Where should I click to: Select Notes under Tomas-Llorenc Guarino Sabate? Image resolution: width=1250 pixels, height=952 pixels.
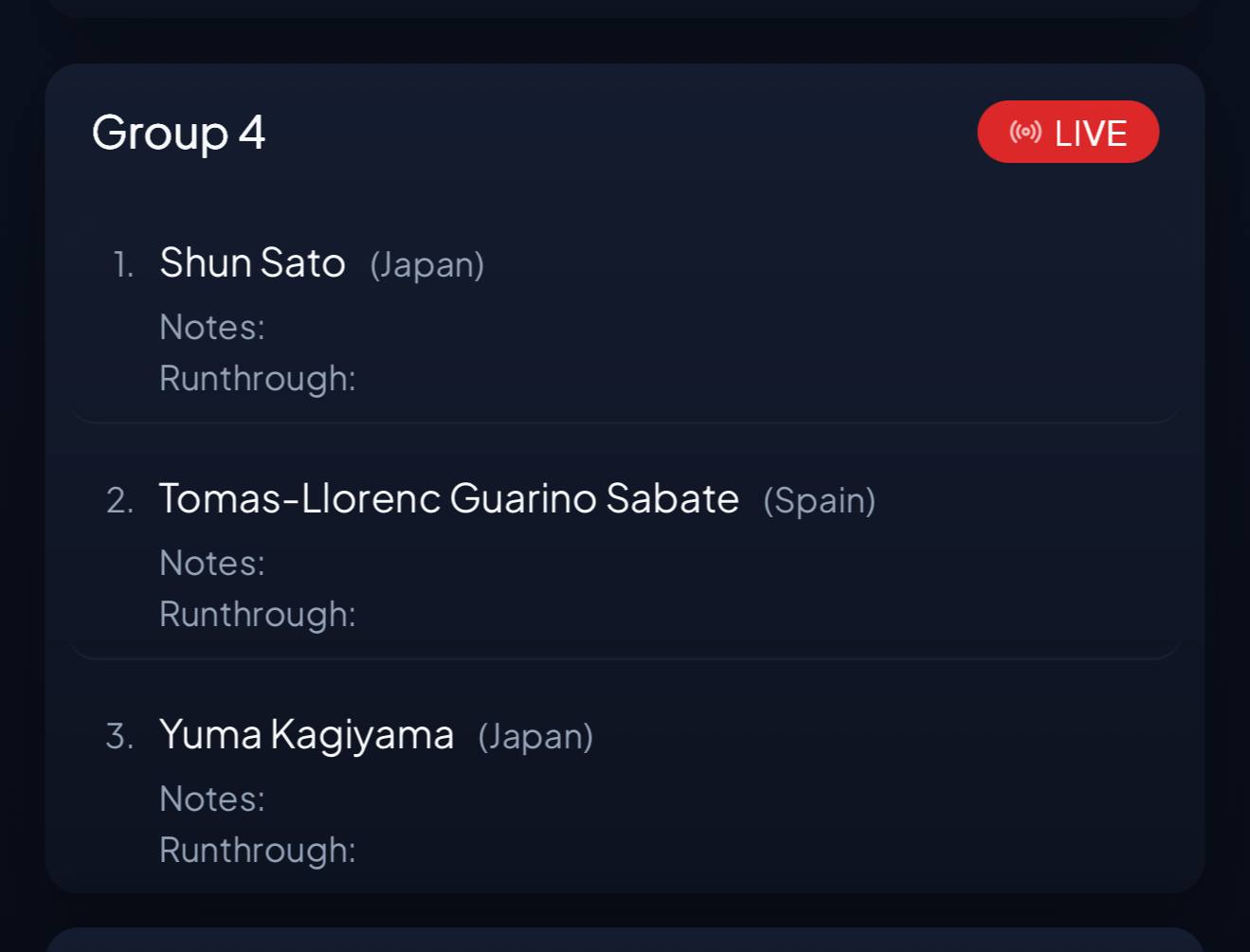click(212, 563)
